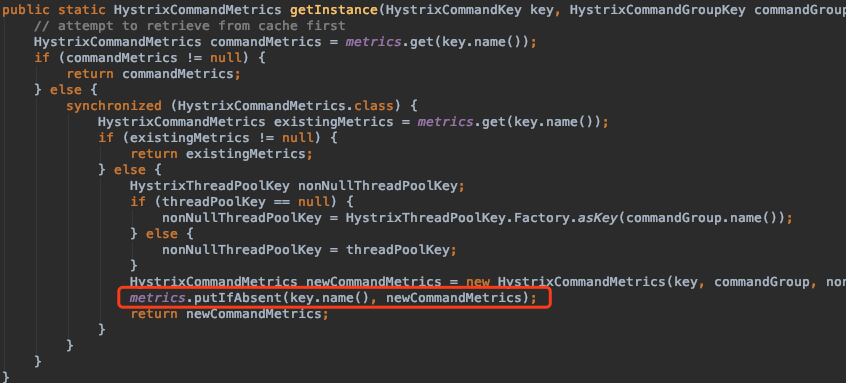The image size is (846, 383).
Task: Click 'commandGroup.name()' inside asKey call
Action: [x=701, y=218]
